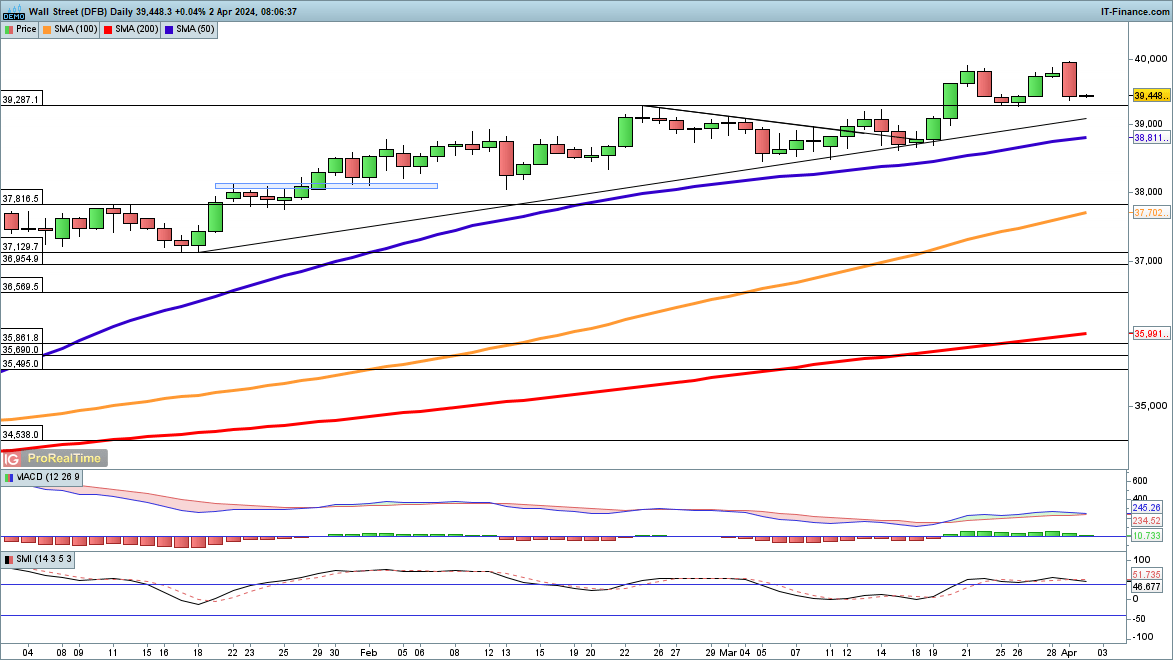This screenshot has width=1173, height=660.
Task: Click the blue SMA 50 value tag 38,811
Action: tap(1151, 138)
